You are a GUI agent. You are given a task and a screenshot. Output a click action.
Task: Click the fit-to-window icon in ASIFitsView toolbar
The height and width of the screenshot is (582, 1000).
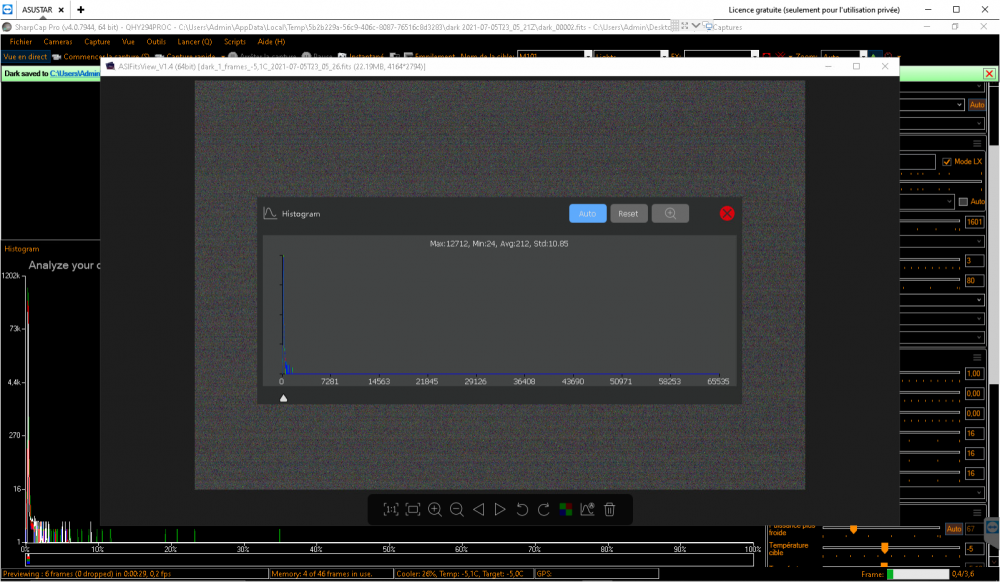click(x=413, y=509)
